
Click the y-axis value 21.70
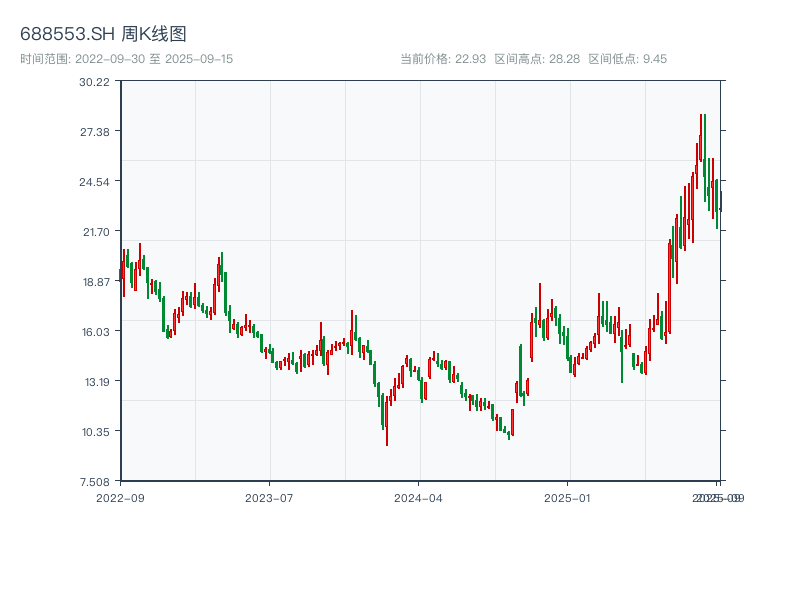click(96, 232)
